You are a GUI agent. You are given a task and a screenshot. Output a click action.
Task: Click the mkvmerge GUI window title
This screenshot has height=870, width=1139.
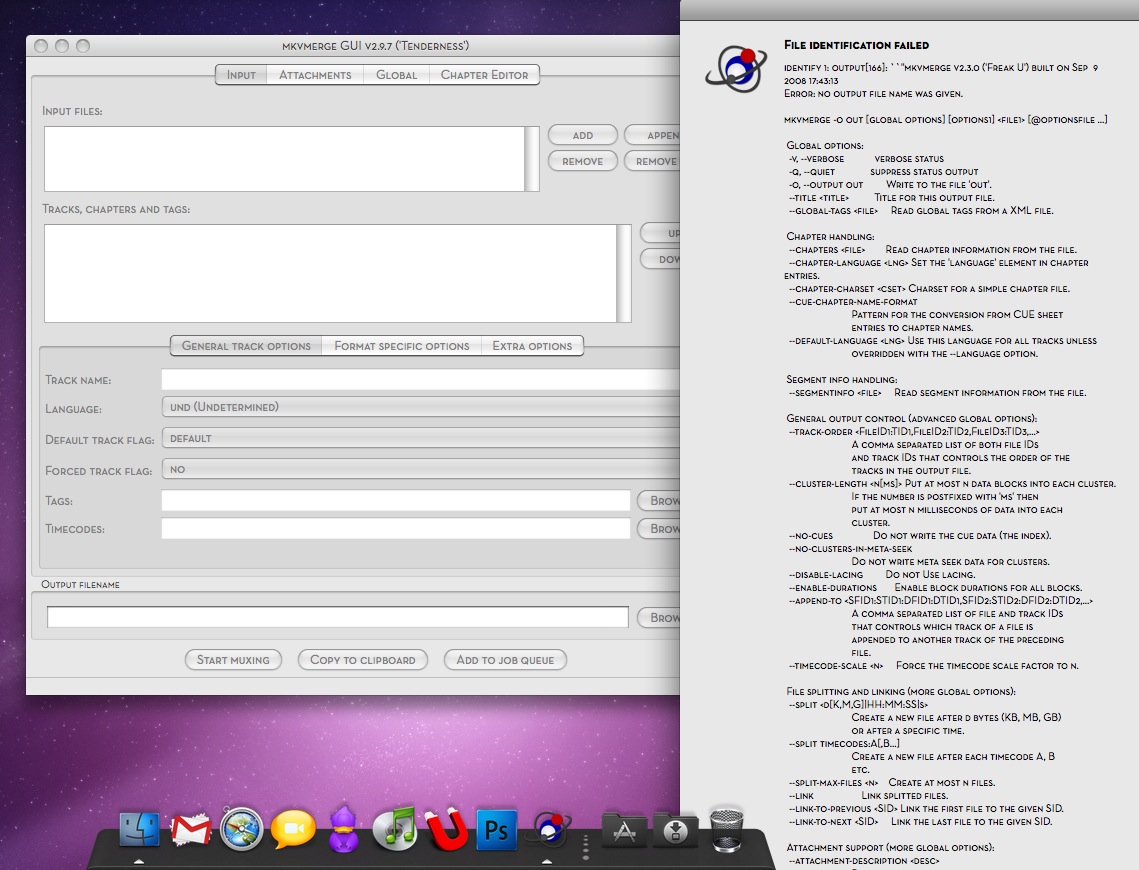coord(376,46)
